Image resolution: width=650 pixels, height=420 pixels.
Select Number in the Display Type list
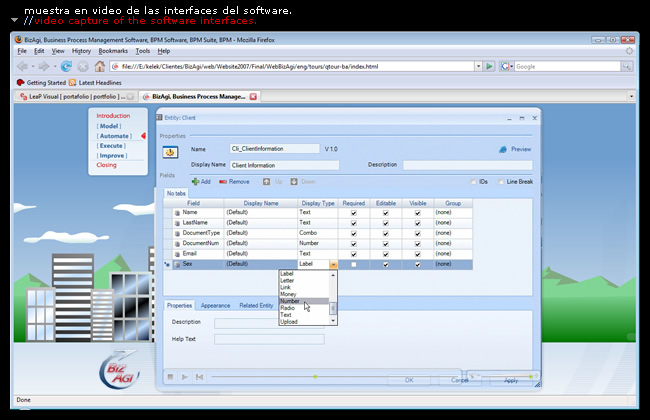tap(290, 301)
